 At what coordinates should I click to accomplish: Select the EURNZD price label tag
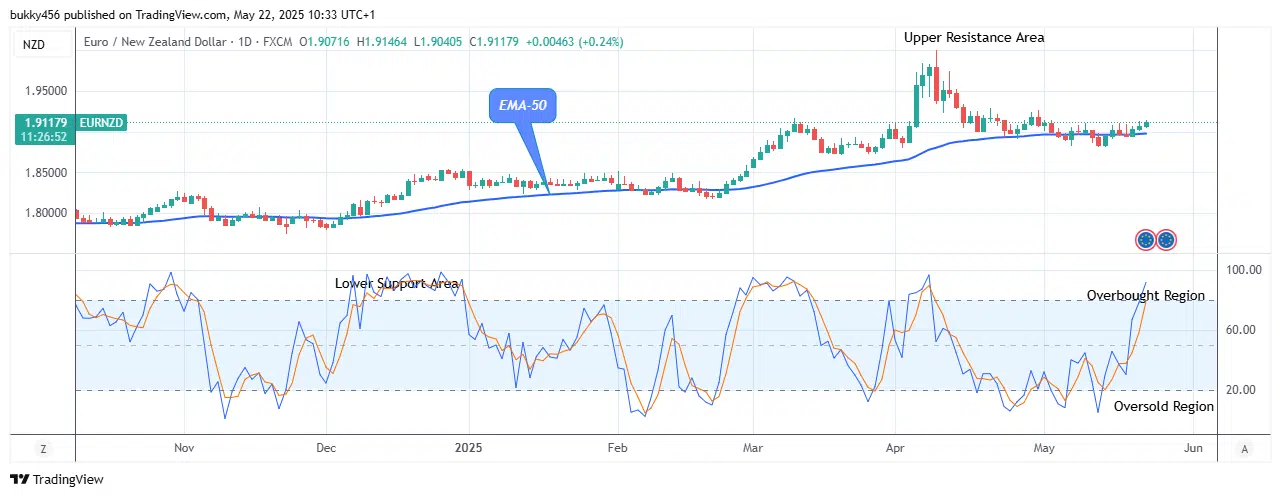coord(100,122)
